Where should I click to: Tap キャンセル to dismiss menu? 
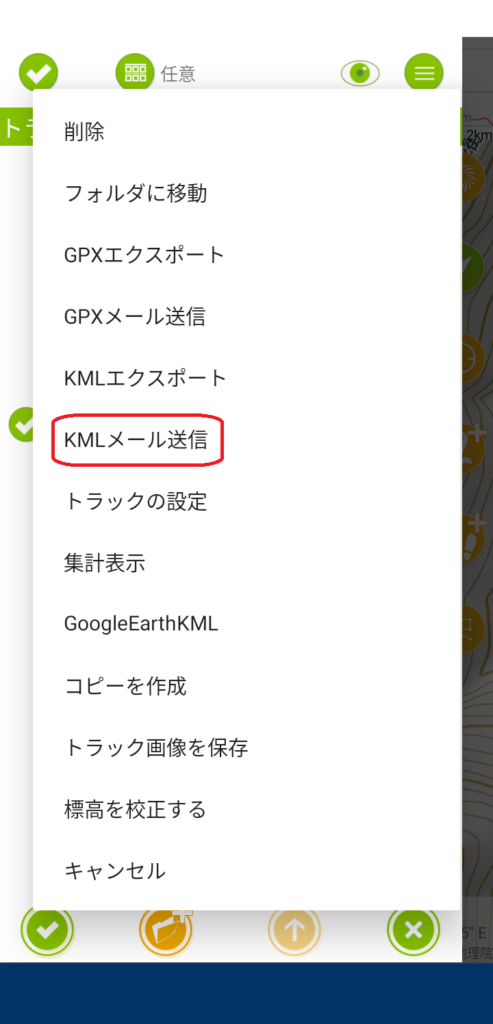(x=247, y=871)
